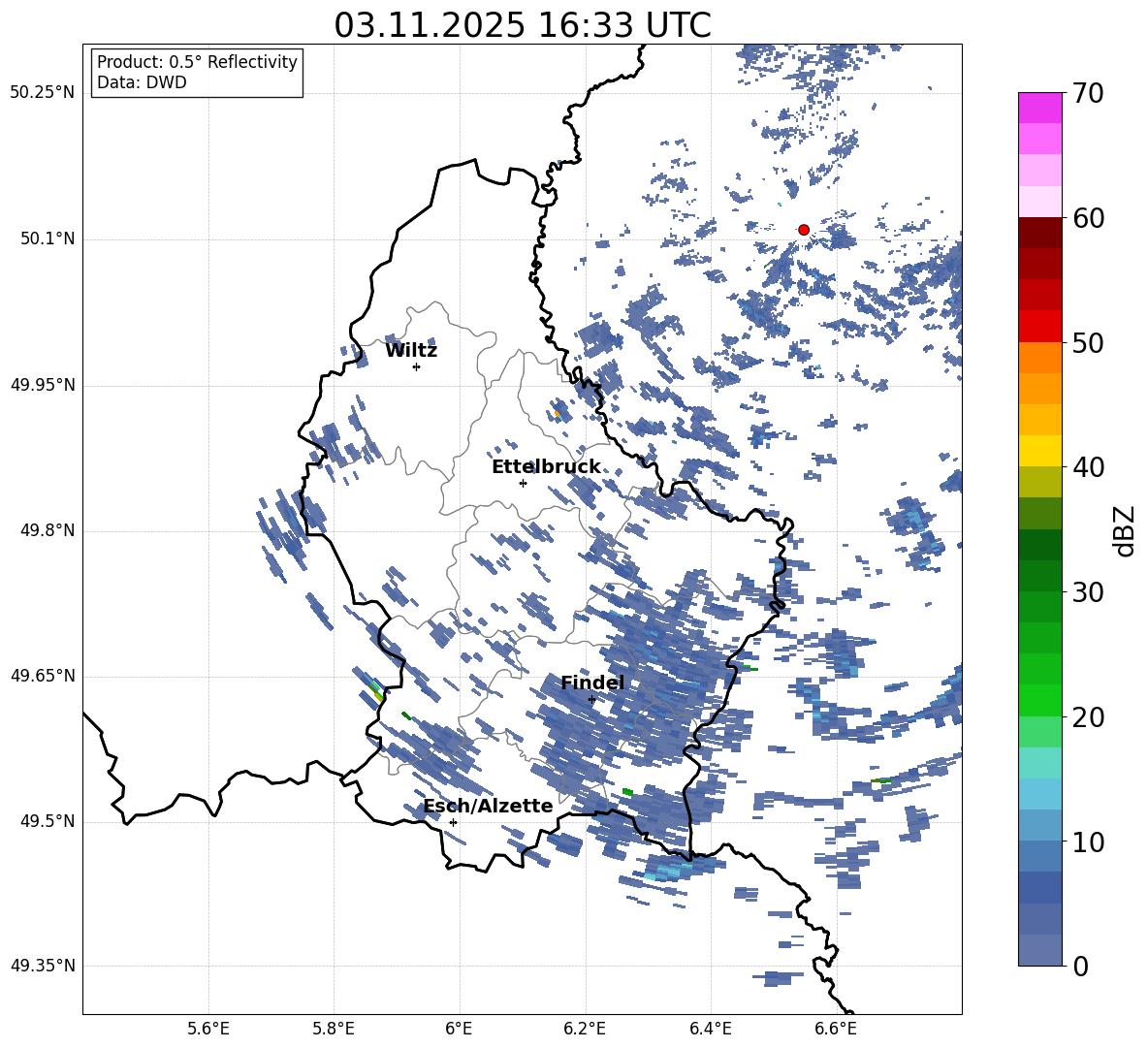Click the green echo southeast of Findel
The height and width of the screenshot is (1048, 1148).
(626, 792)
